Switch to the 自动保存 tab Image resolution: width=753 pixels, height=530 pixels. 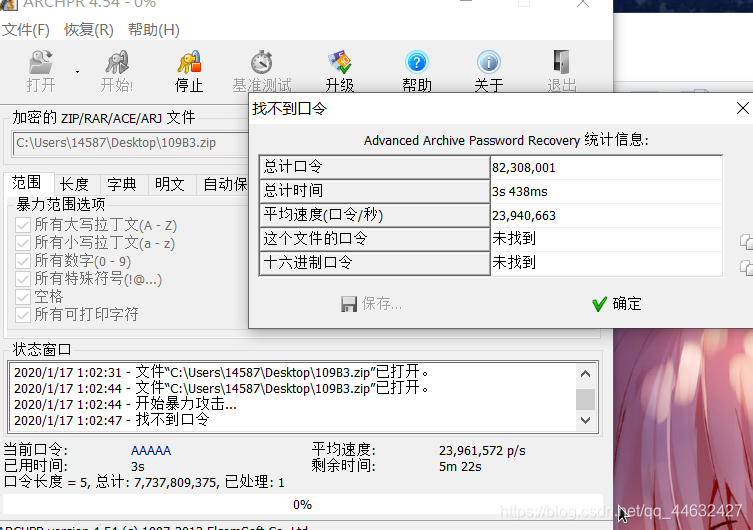coord(224,184)
